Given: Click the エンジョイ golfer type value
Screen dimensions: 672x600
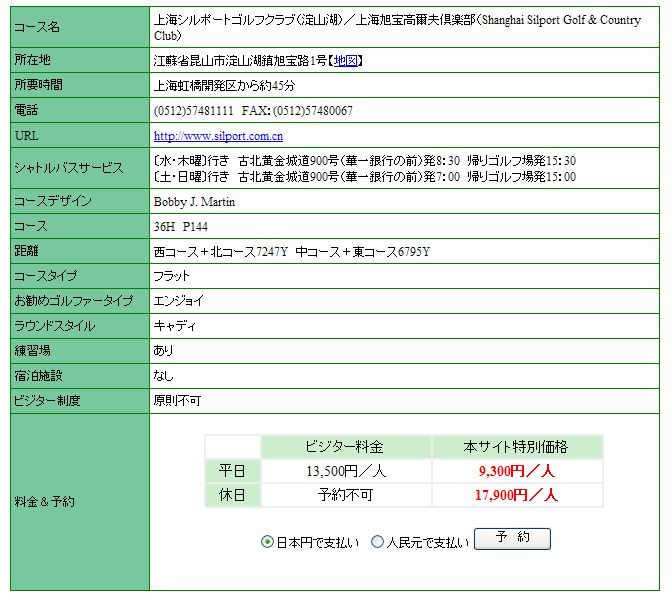Looking at the screenshot, I should [179, 301].
